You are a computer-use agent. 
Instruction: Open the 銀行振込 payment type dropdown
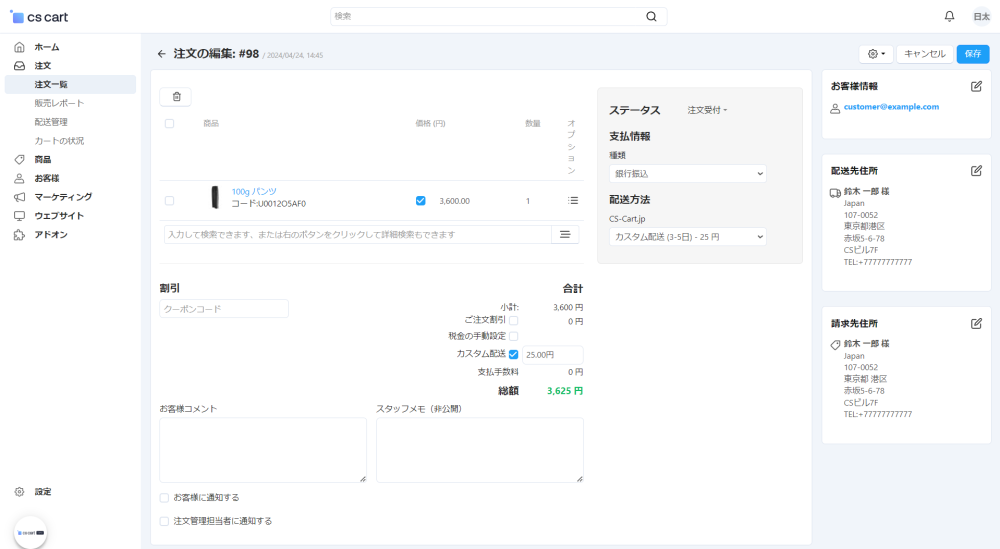(688, 173)
